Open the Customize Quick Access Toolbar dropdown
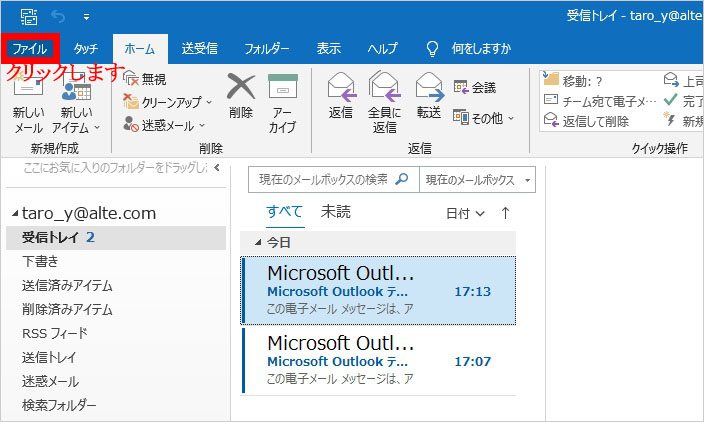 [x=86, y=18]
